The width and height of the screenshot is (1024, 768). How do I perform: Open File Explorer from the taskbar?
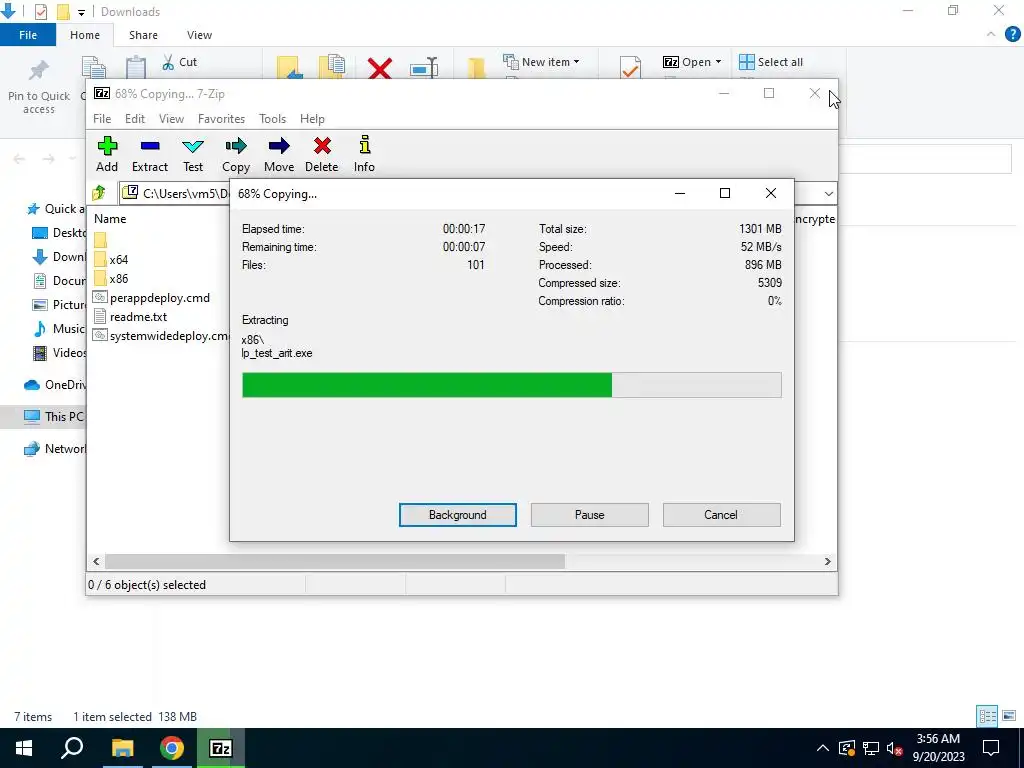(122, 748)
